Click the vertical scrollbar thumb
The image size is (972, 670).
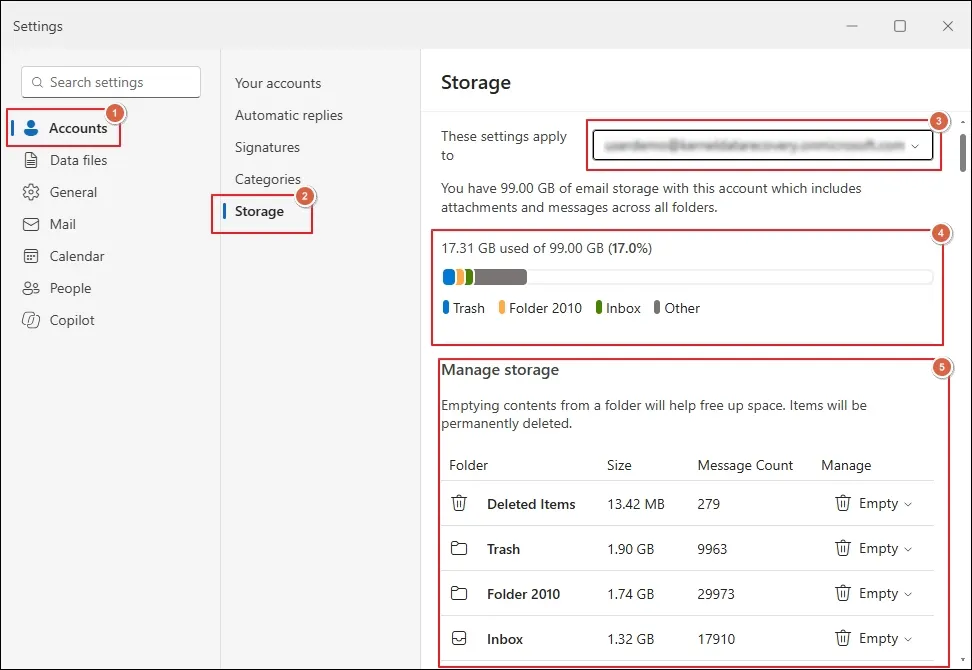coord(962,152)
